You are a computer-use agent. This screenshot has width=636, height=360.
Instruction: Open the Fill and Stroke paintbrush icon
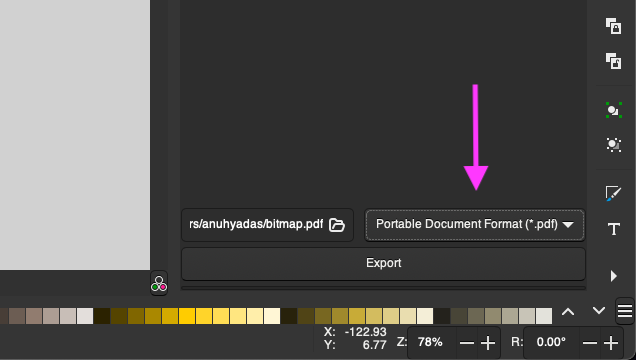(613, 193)
